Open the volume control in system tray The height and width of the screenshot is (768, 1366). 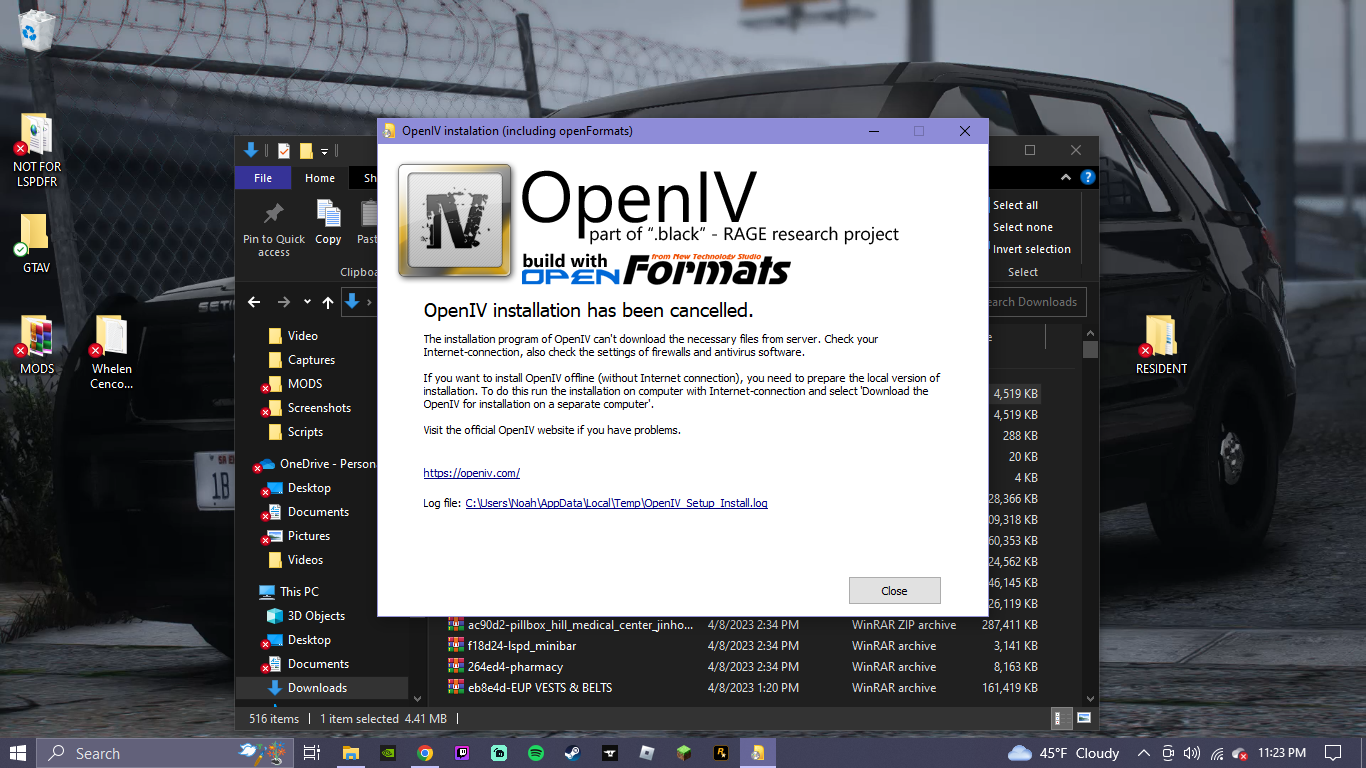pos(1191,753)
